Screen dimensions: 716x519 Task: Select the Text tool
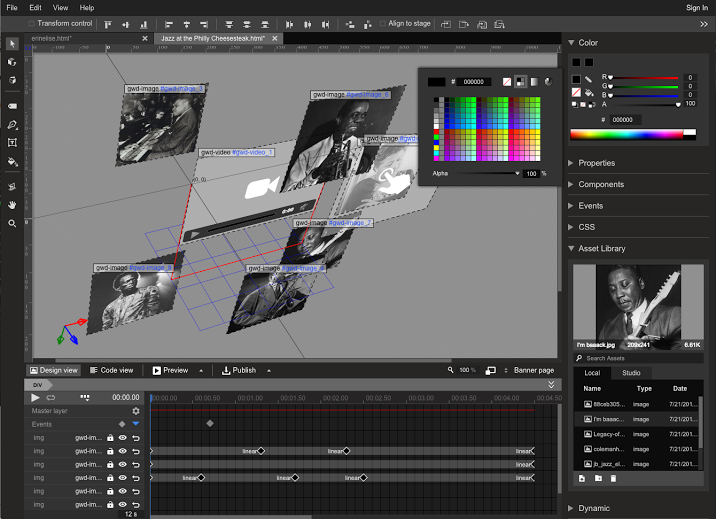(12, 143)
